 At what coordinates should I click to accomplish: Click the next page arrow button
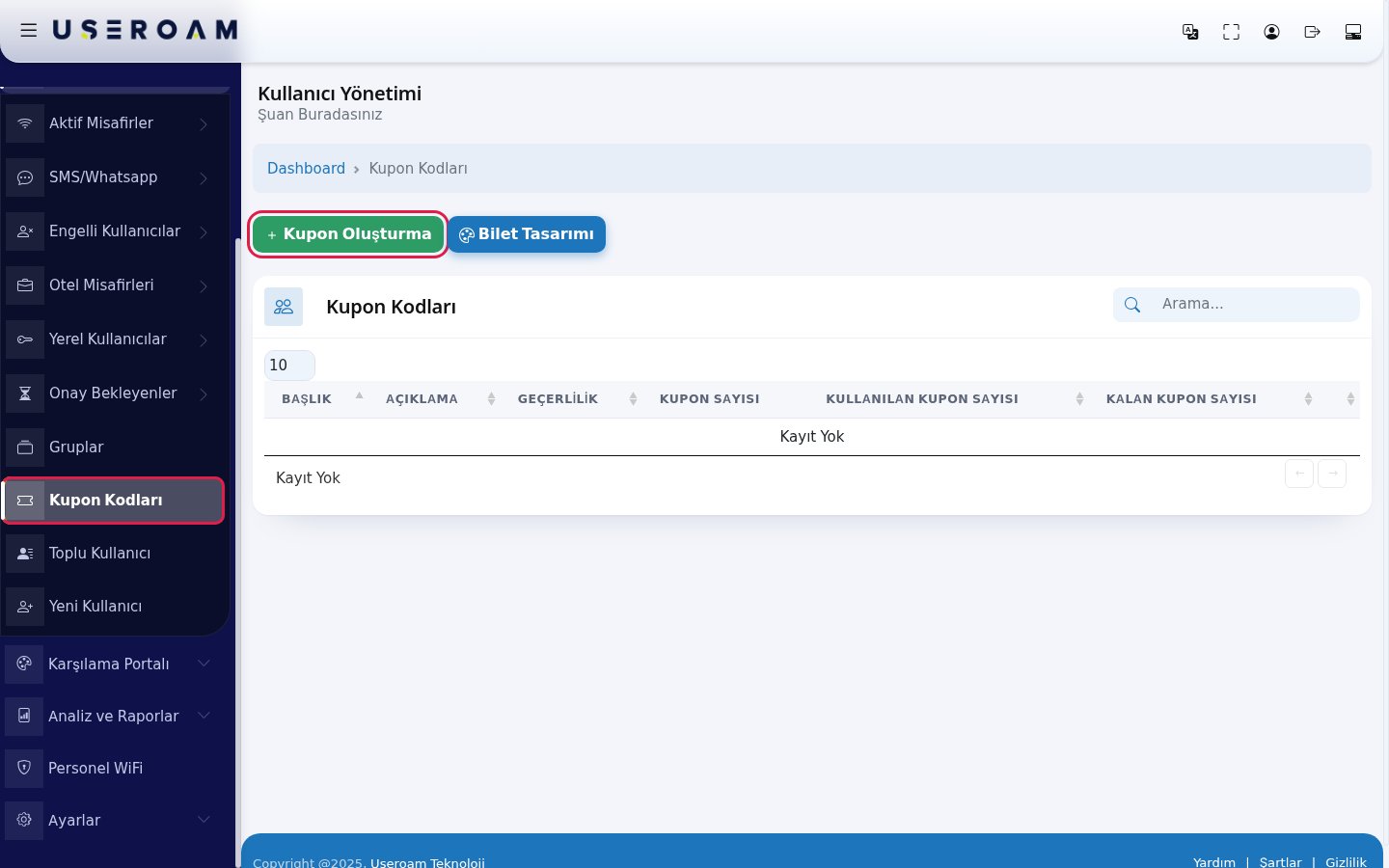click(x=1332, y=474)
